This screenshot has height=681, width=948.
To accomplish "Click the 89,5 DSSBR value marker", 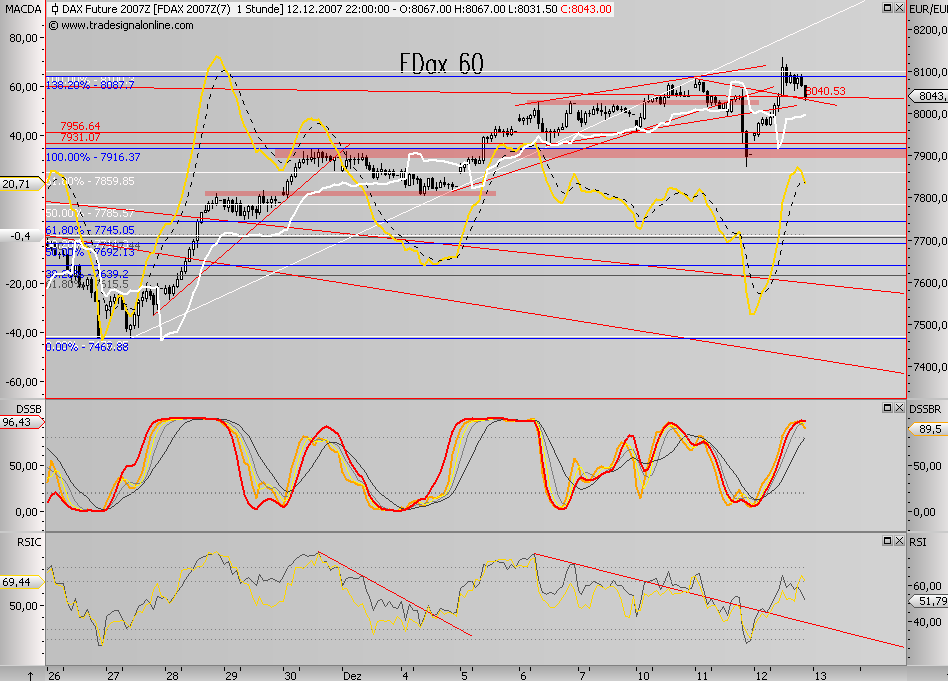I will pyautogui.click(x=928, y=429).
